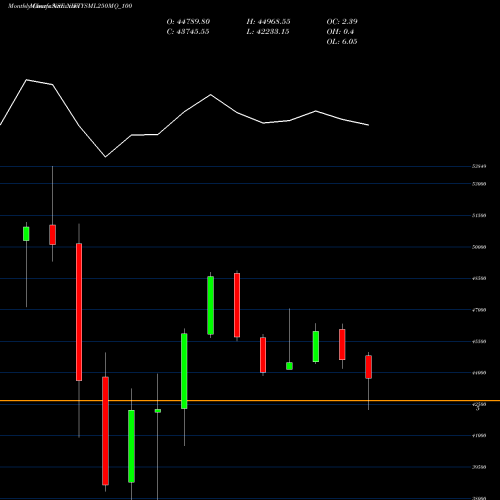Click the close price value C: 43745.55

[188, 32]
